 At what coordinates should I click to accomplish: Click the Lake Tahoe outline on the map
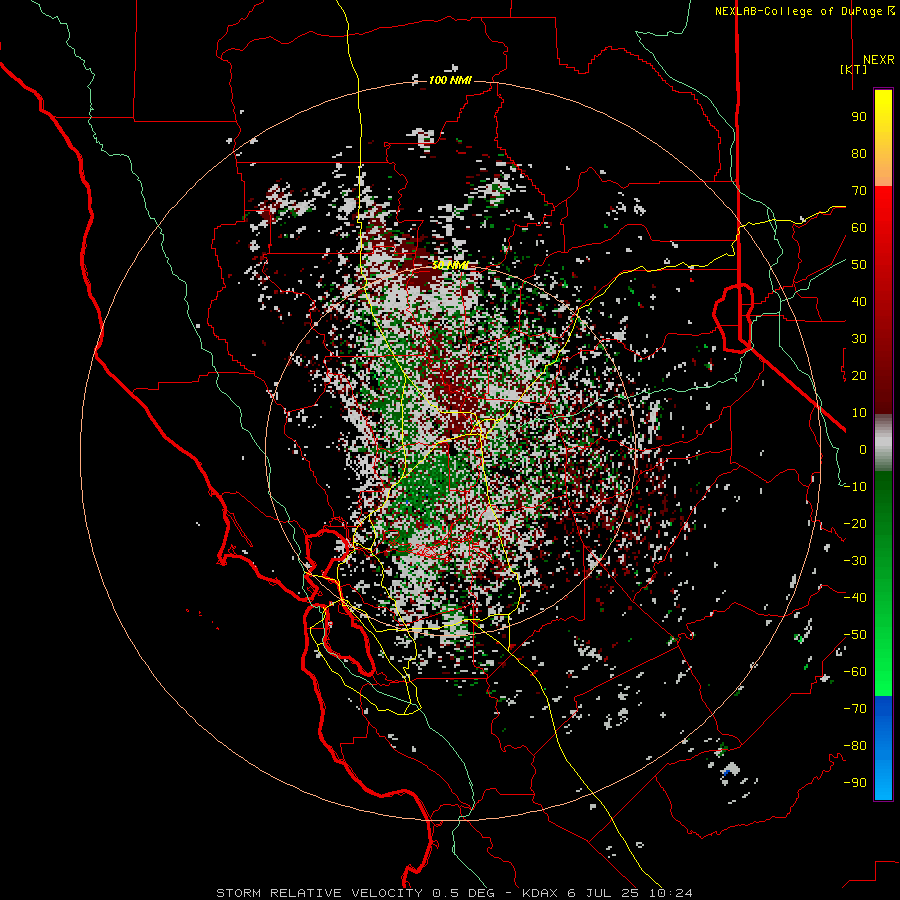733,317
